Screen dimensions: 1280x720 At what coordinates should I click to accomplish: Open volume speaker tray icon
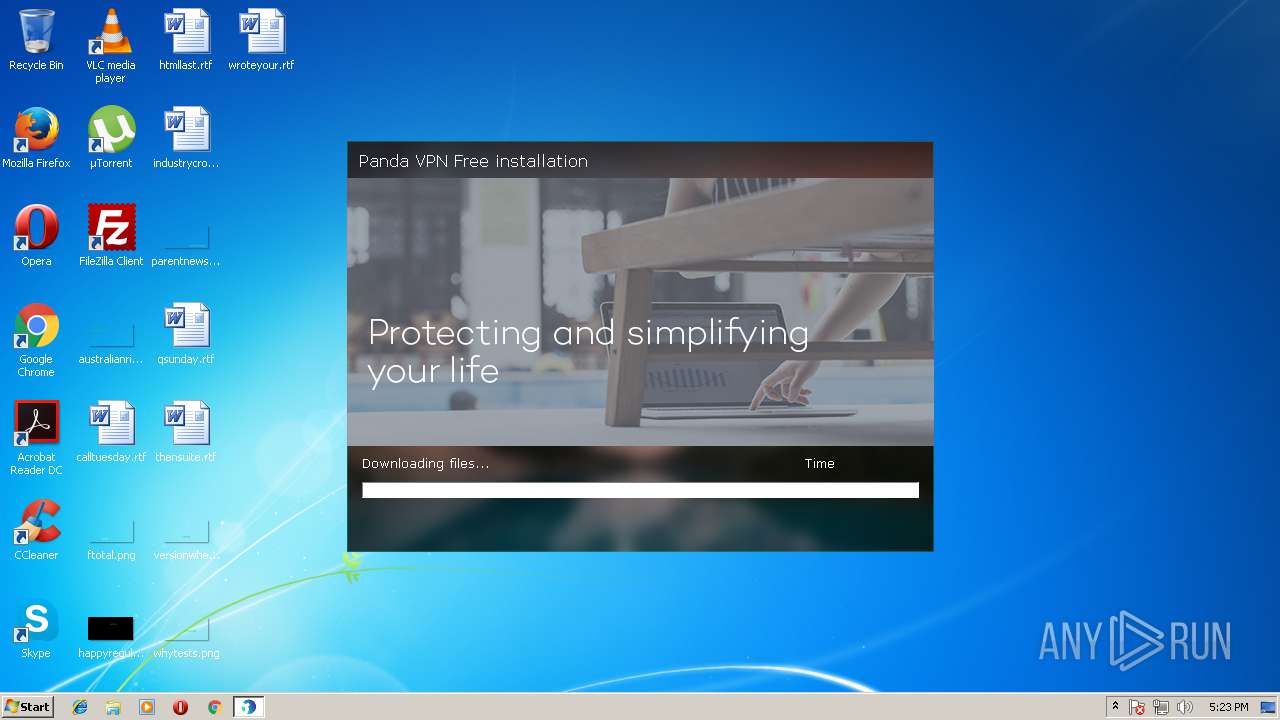[x=1185, y=707]
